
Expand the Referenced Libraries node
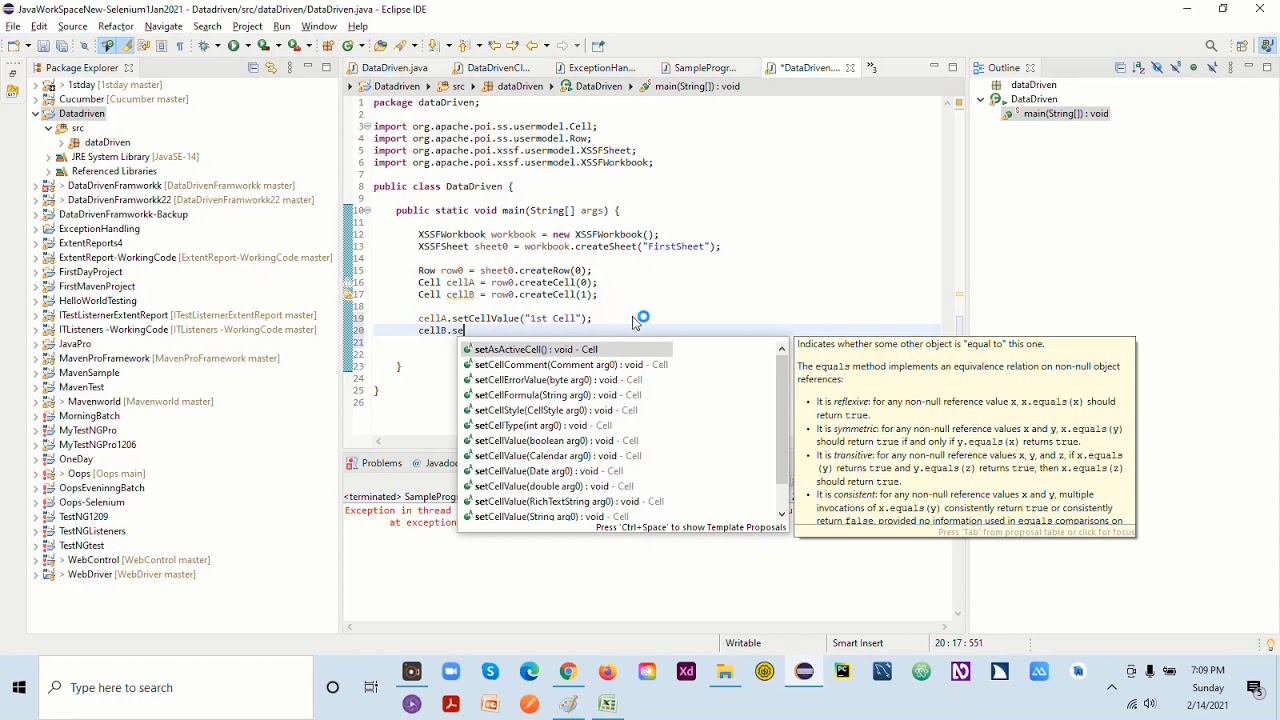coord(48,171)
